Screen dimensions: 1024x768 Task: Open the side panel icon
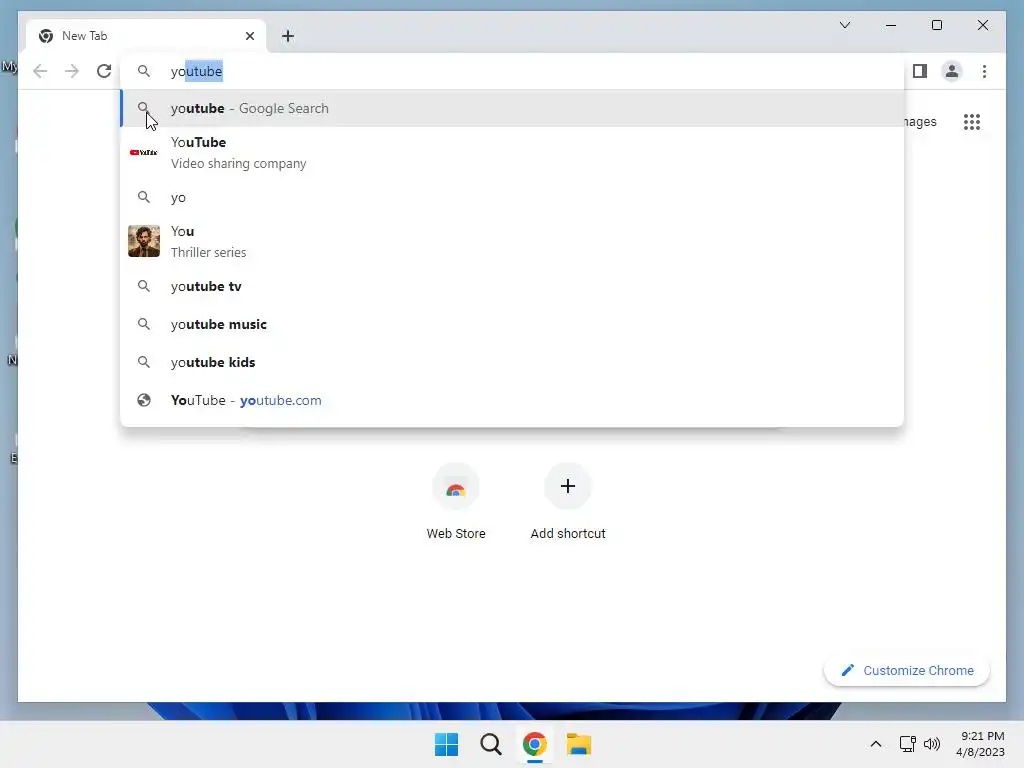920,71
